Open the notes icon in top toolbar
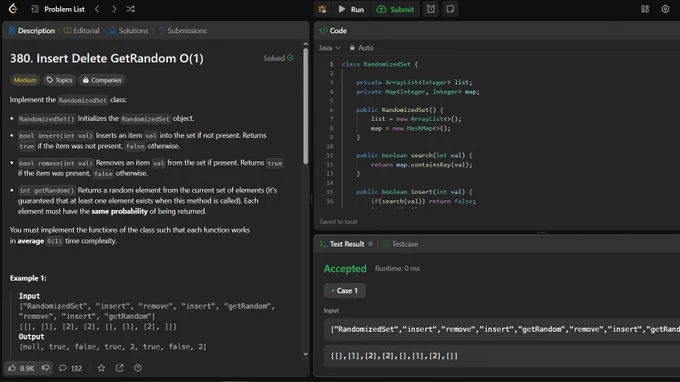This screenshot has width=680, height=382. click(450, 9)
